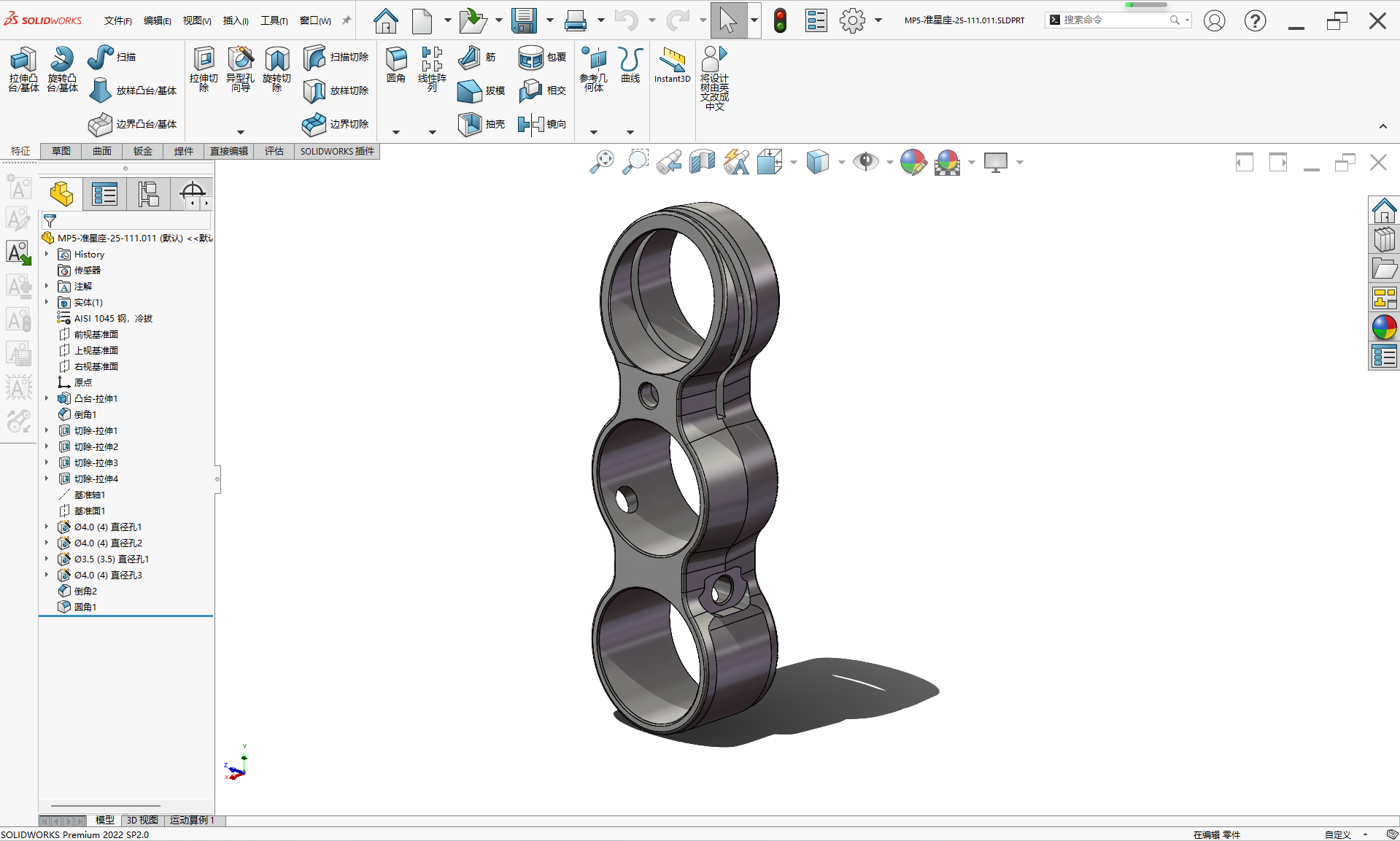Image resolution: width=1400 pixels, height=841 pixels.
Task: Open the Hide/Show Items dropdown arrow
Action: click(x=889, y=162)
